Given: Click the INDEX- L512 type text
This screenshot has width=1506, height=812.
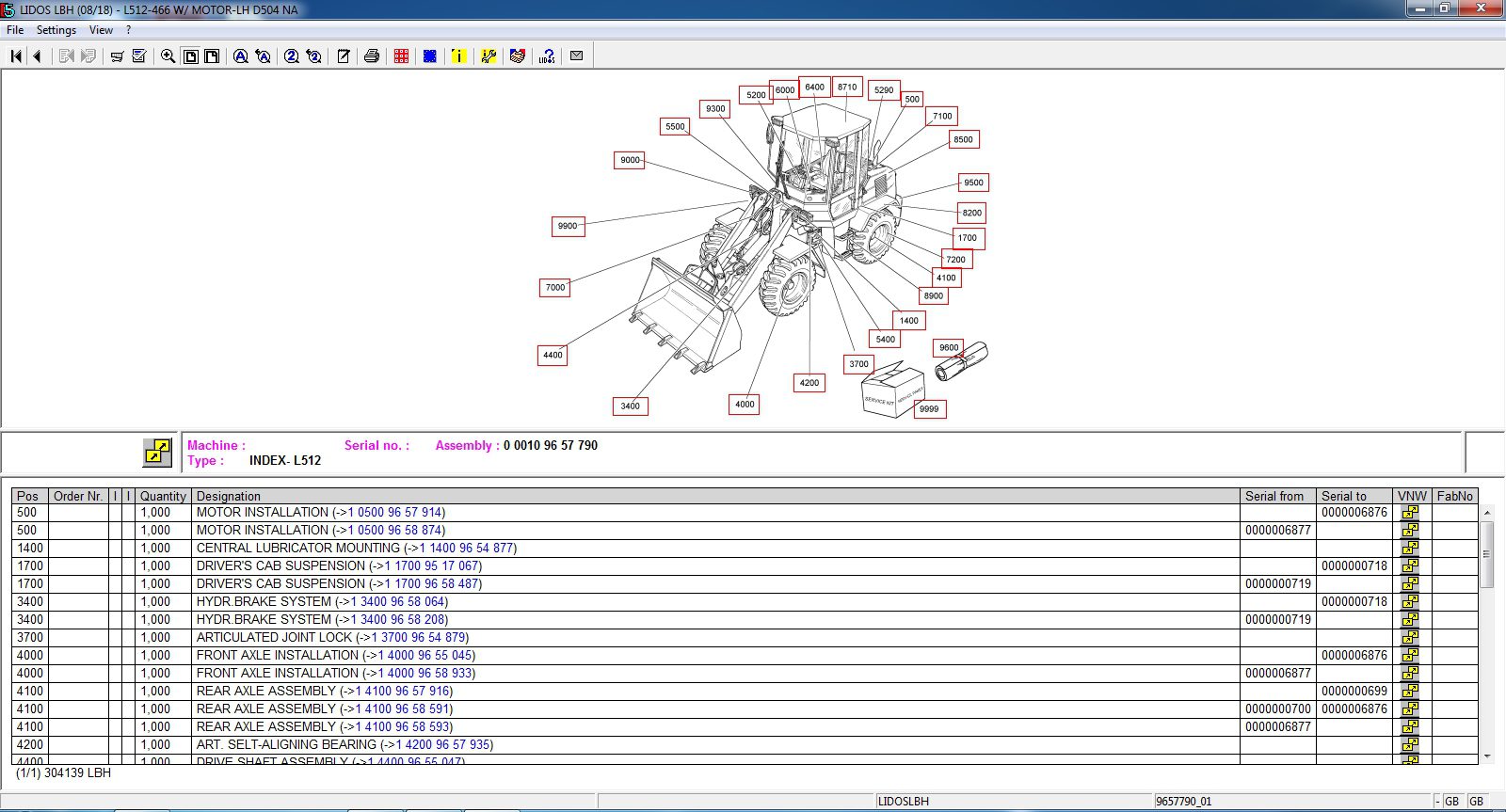Looking at the screenshot, I should pyautogui.click(x=285, y=461).
